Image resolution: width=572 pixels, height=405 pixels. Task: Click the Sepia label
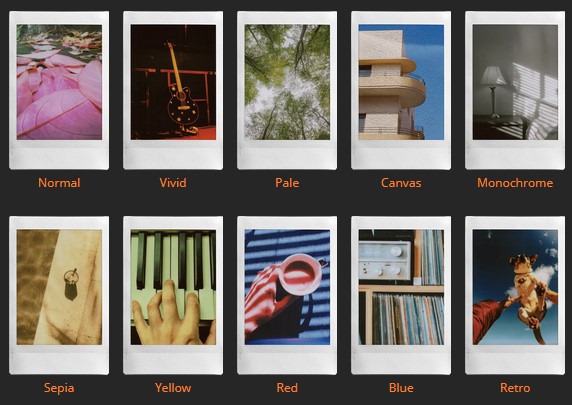[59, 388]
